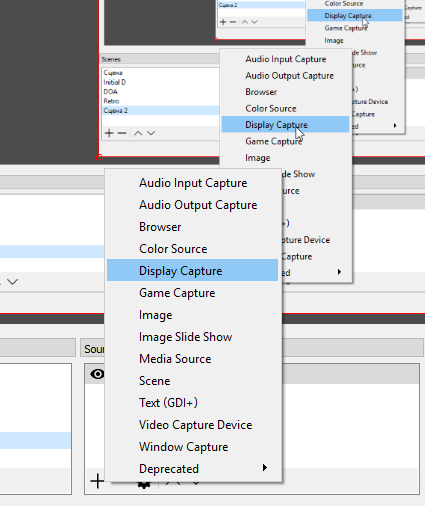Select Browser in the largest source menu

click(193, 227)
